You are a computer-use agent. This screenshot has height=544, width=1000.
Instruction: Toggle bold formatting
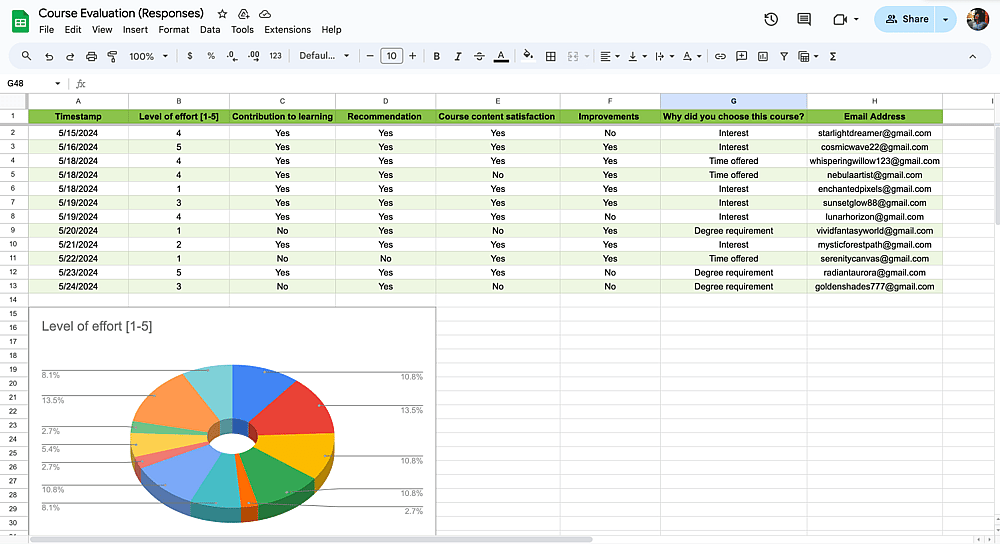click(437, 56)
